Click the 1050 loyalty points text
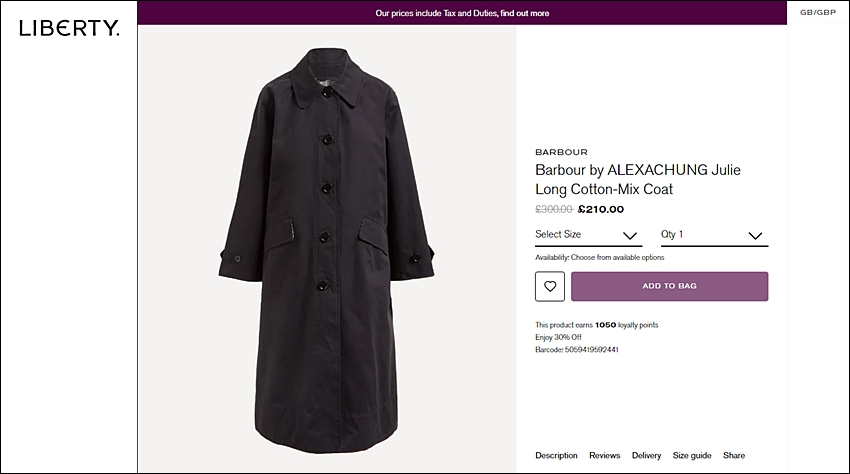Viewport: 850px width, 474px height. click(x=596, y=325)
